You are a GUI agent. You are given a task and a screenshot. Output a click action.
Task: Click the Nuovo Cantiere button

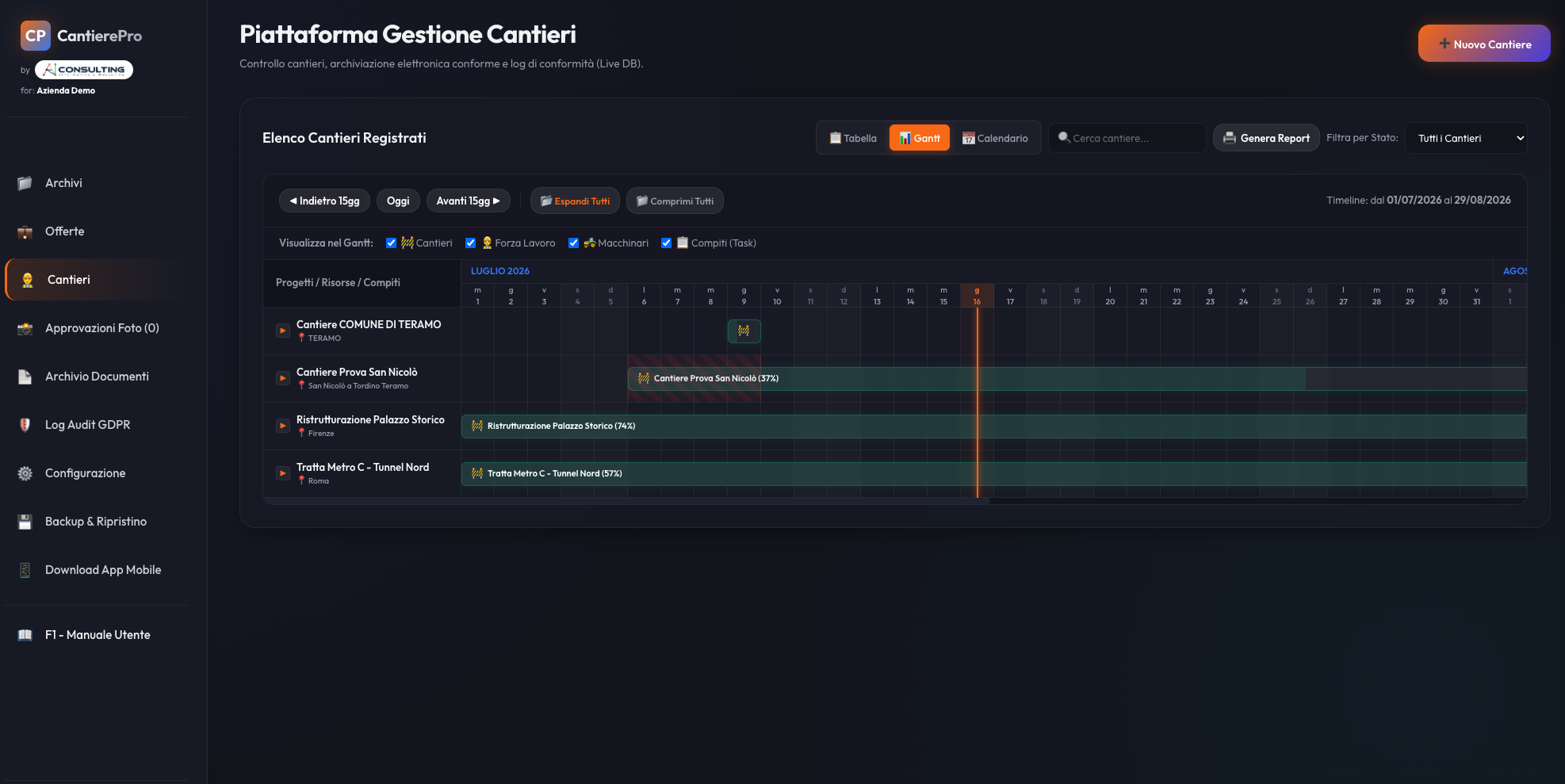pyautogui.click(x=1484, y=44)
